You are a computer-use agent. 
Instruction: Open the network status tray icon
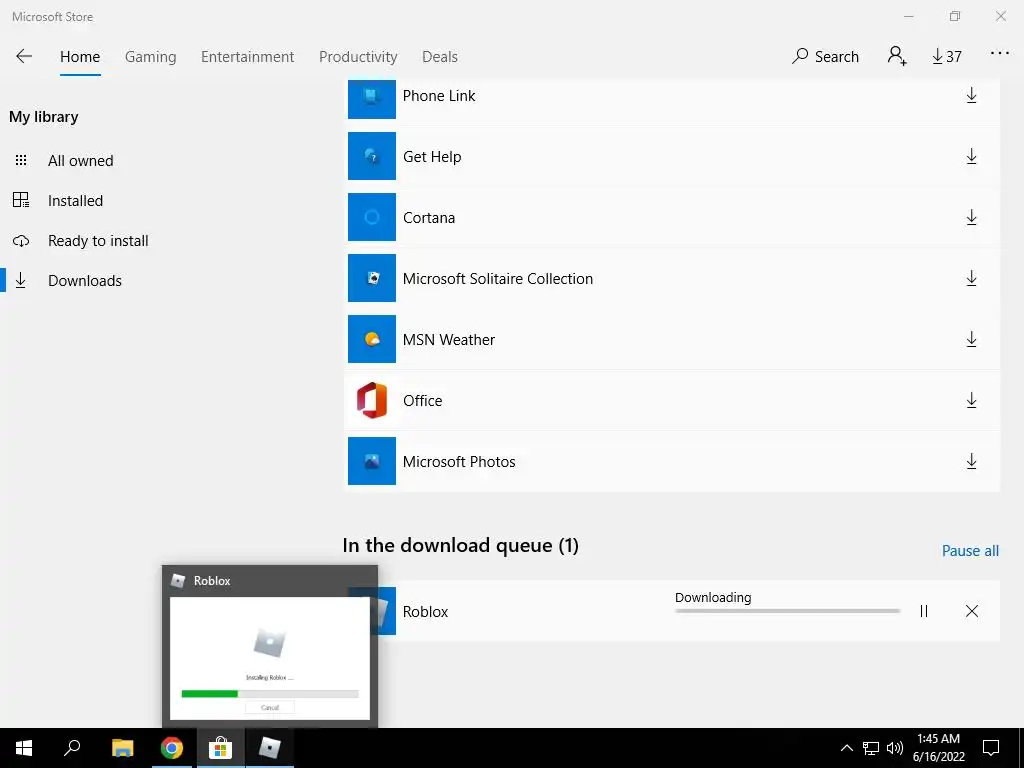click(x=871, y=748)
